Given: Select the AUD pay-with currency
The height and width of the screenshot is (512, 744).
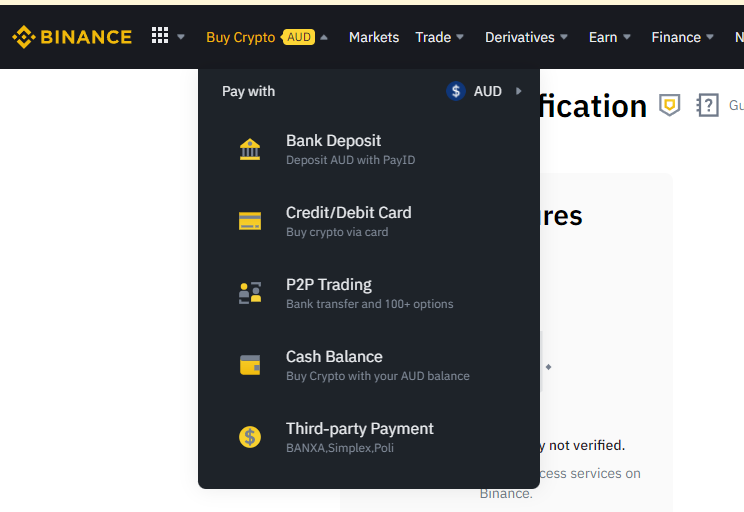Looking at the screenshot, I should pos(487,91).
